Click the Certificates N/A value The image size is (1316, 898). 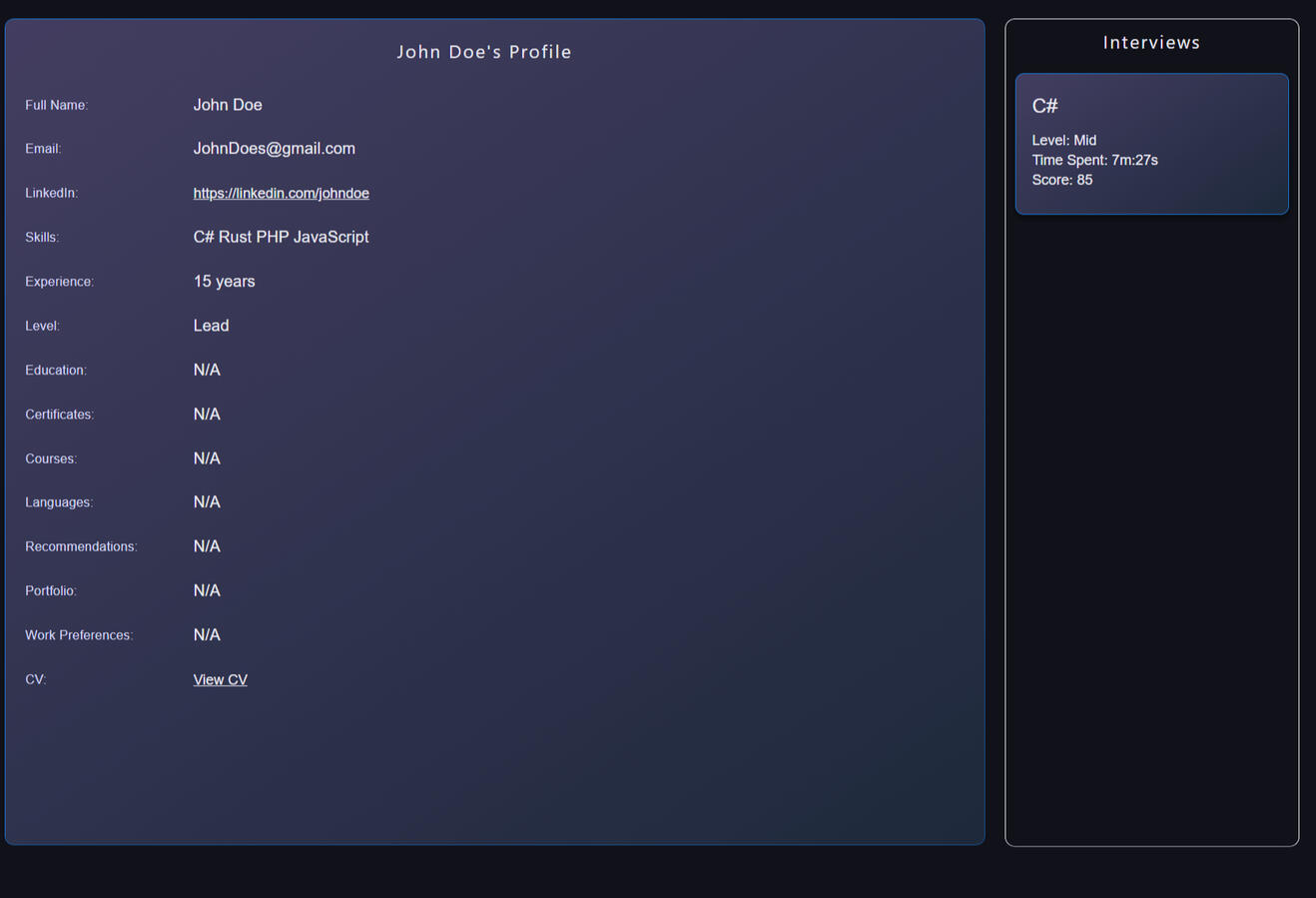pos(207,415)
